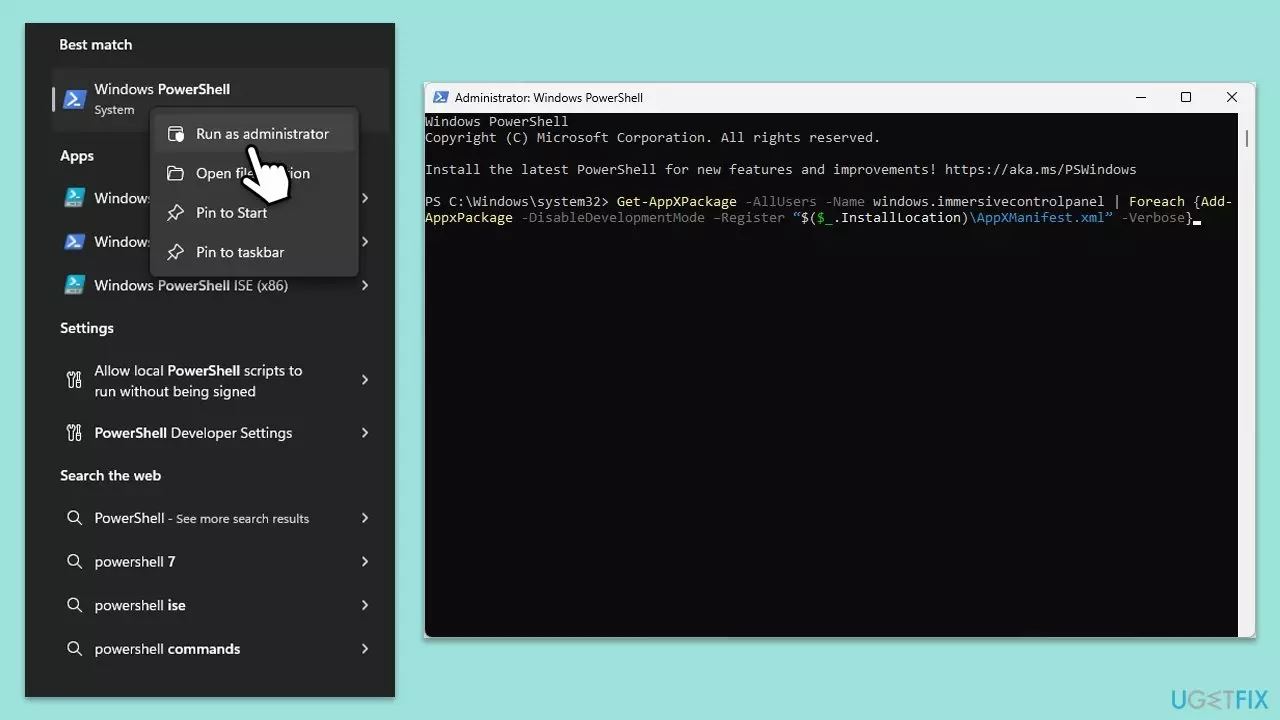Expand the Windows PowerShell ISE (x86) chevron
Screen dimensions: 1280x720
365,286
